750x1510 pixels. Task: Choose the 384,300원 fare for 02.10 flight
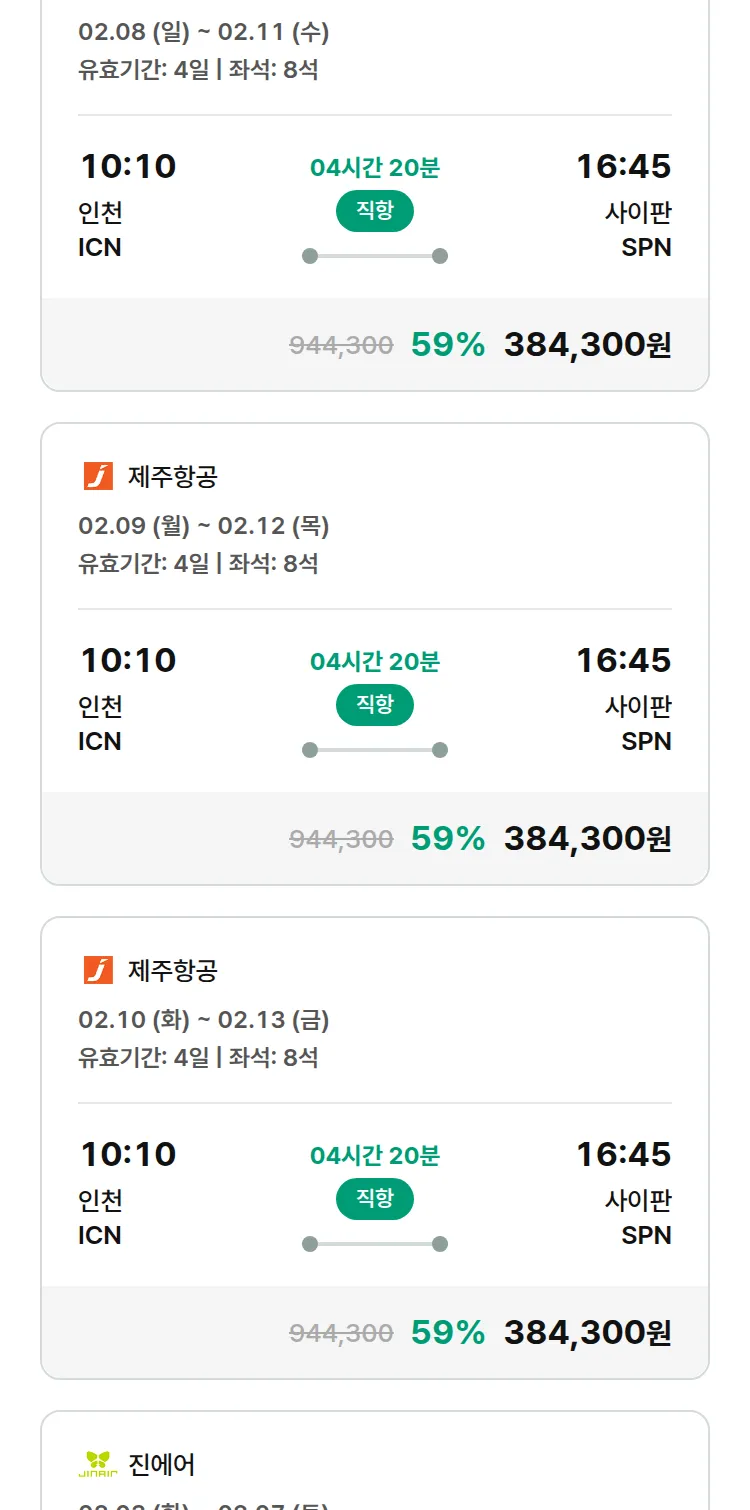(587, 1333)
